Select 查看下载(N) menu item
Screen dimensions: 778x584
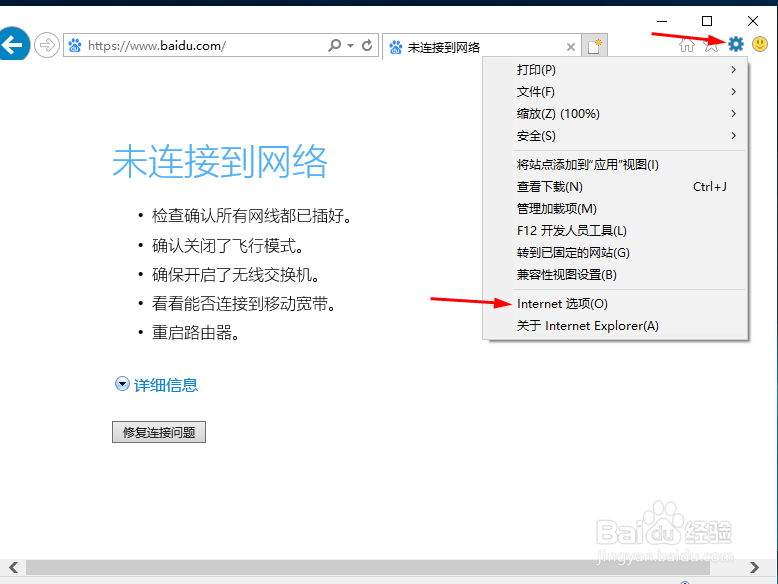615,187
